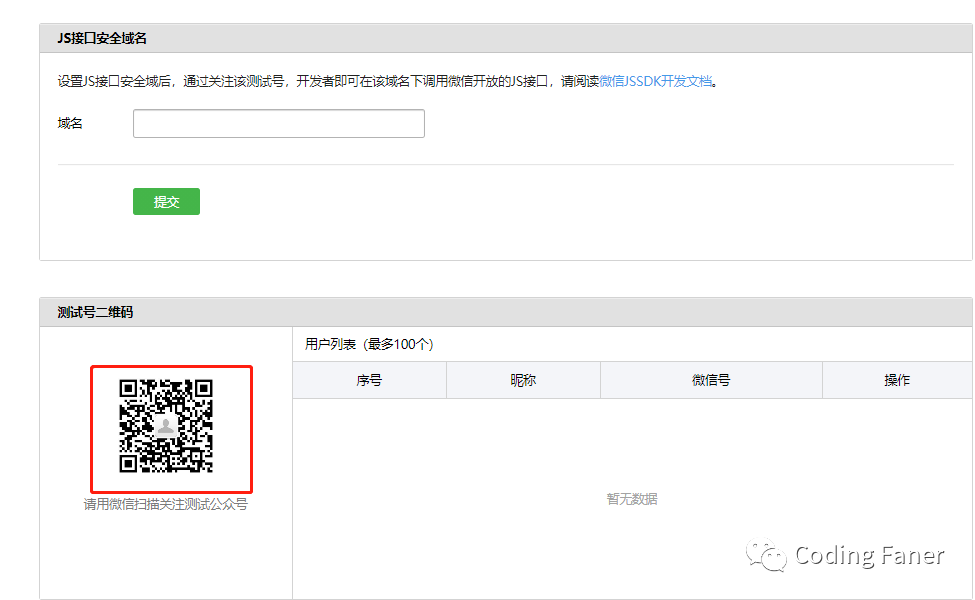Screen dimensions: 975x600
Task: Click the 操作 column header
Action: tap(897, 380)
